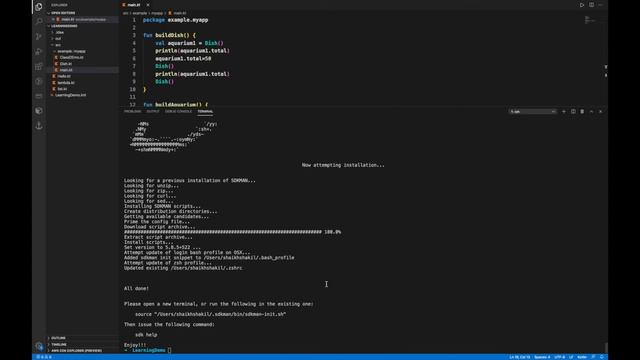This screenshot has height=360, width=640.
Task: Switch to the Debug Console tab
Action: (x=178, y=111)
